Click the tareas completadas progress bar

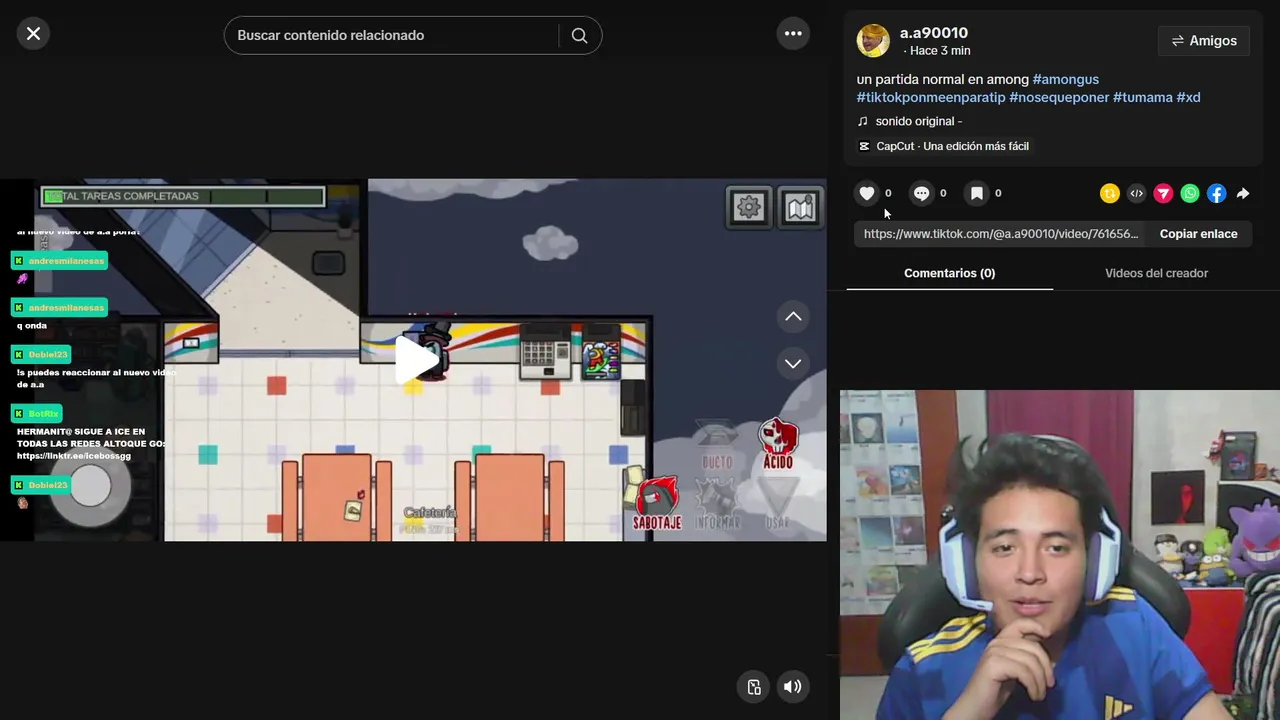183,196
